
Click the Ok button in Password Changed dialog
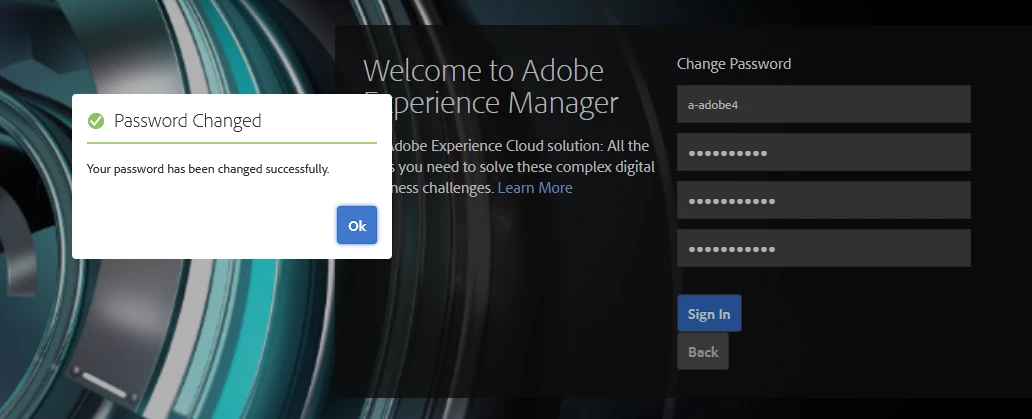[x=357, y=225]
